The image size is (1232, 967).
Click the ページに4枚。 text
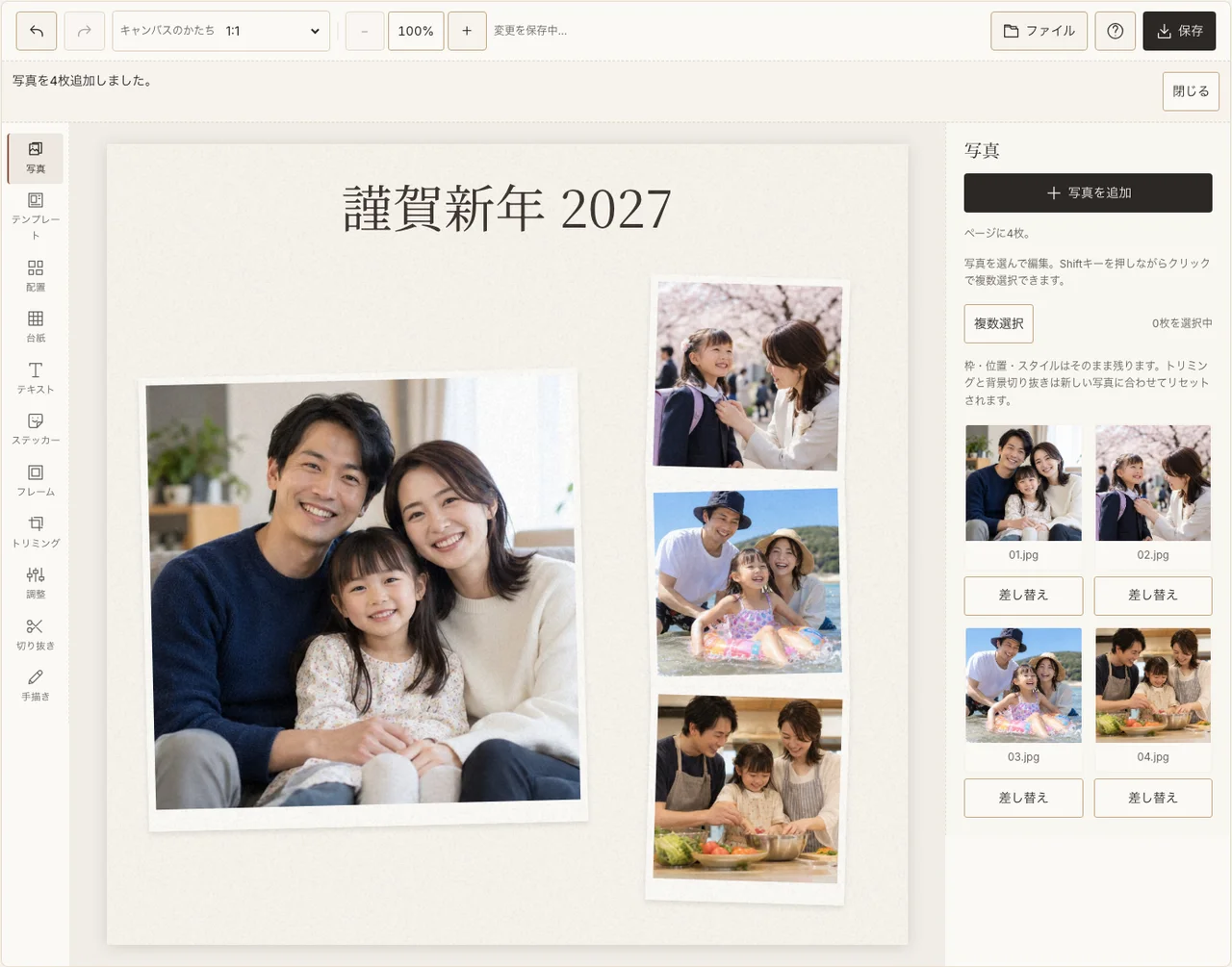[x=997, y=233]
